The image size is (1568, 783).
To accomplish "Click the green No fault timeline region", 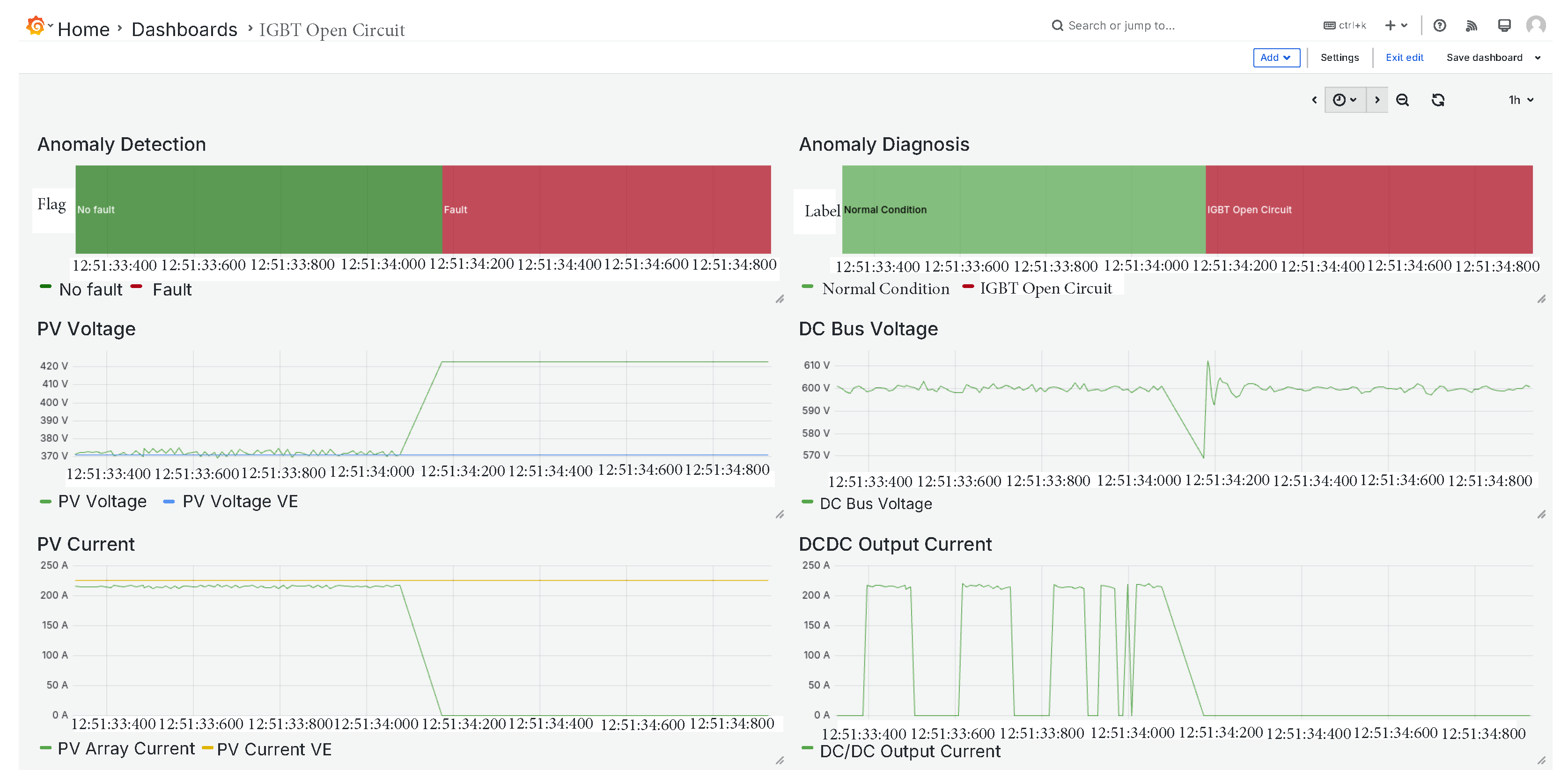I will click(259, 209).
